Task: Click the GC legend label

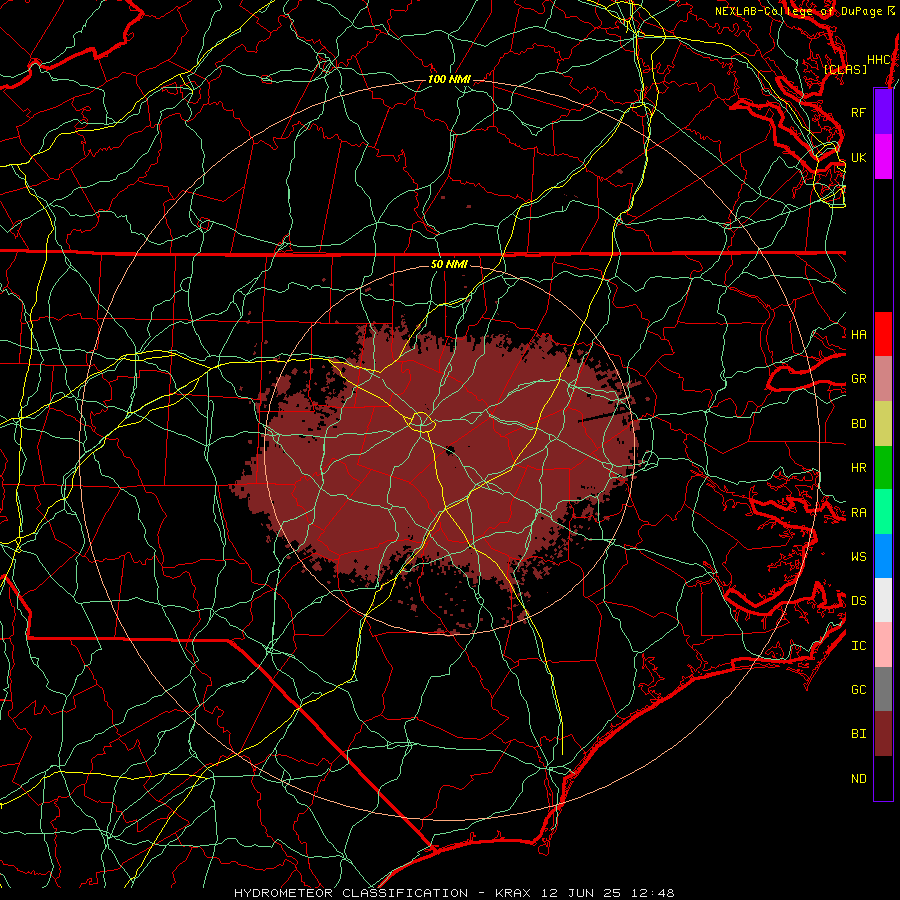Action: click(x=858, y=689)
